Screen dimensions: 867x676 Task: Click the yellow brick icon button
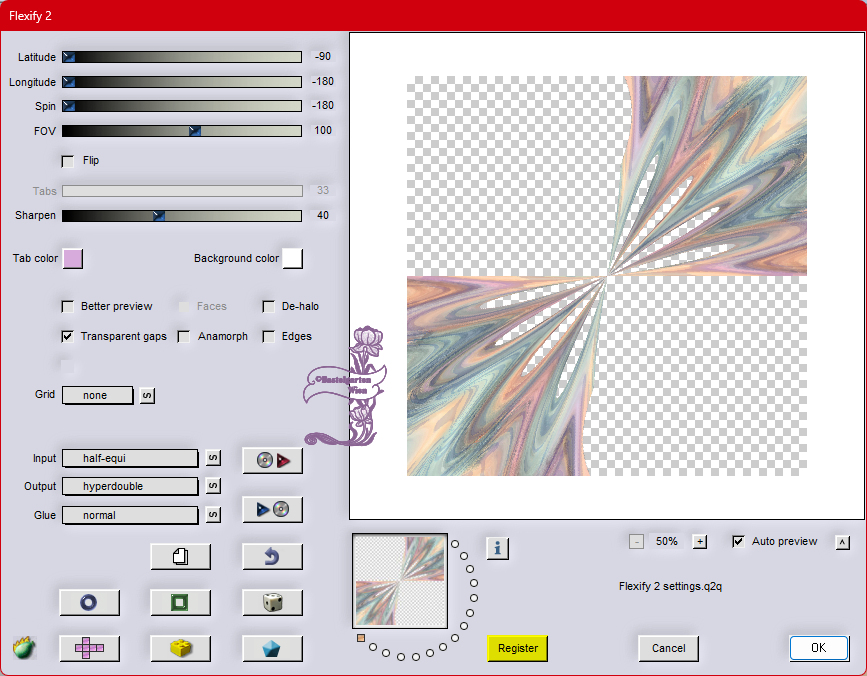180,648
